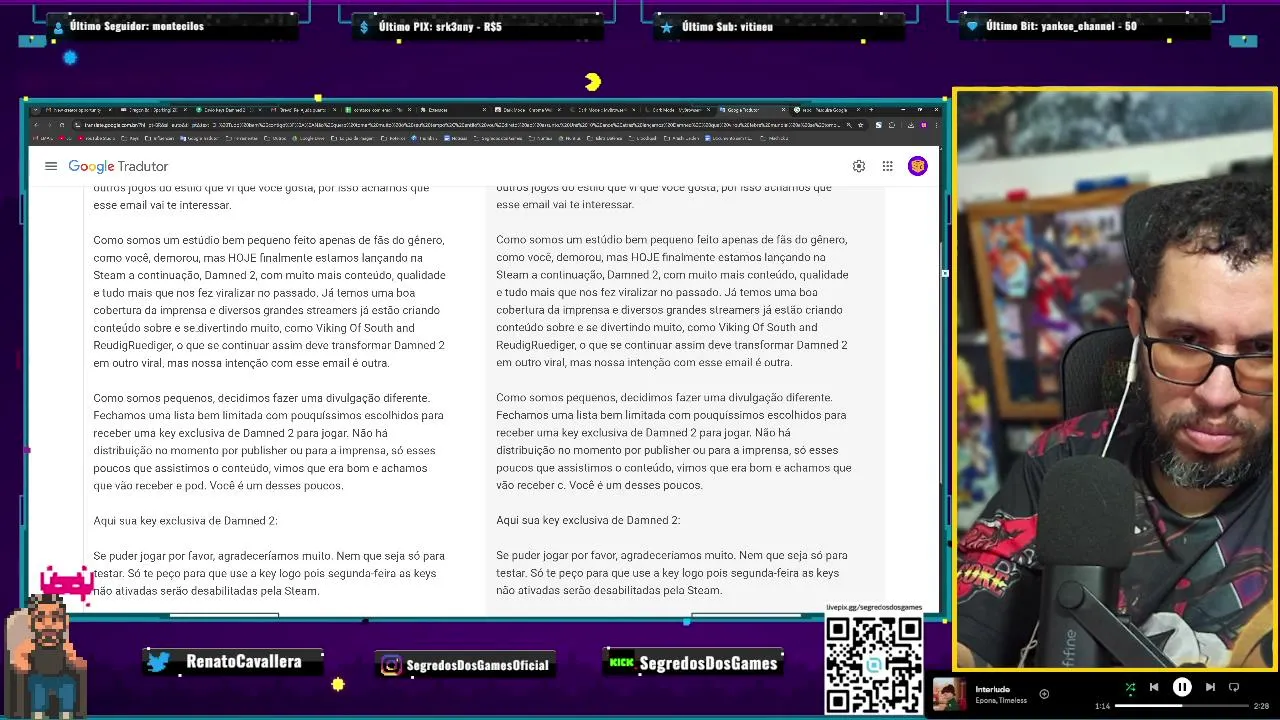1280x720 pixels.
Task: Click the artist name Epona, Timeless
Action: [x=1001, y=700]
